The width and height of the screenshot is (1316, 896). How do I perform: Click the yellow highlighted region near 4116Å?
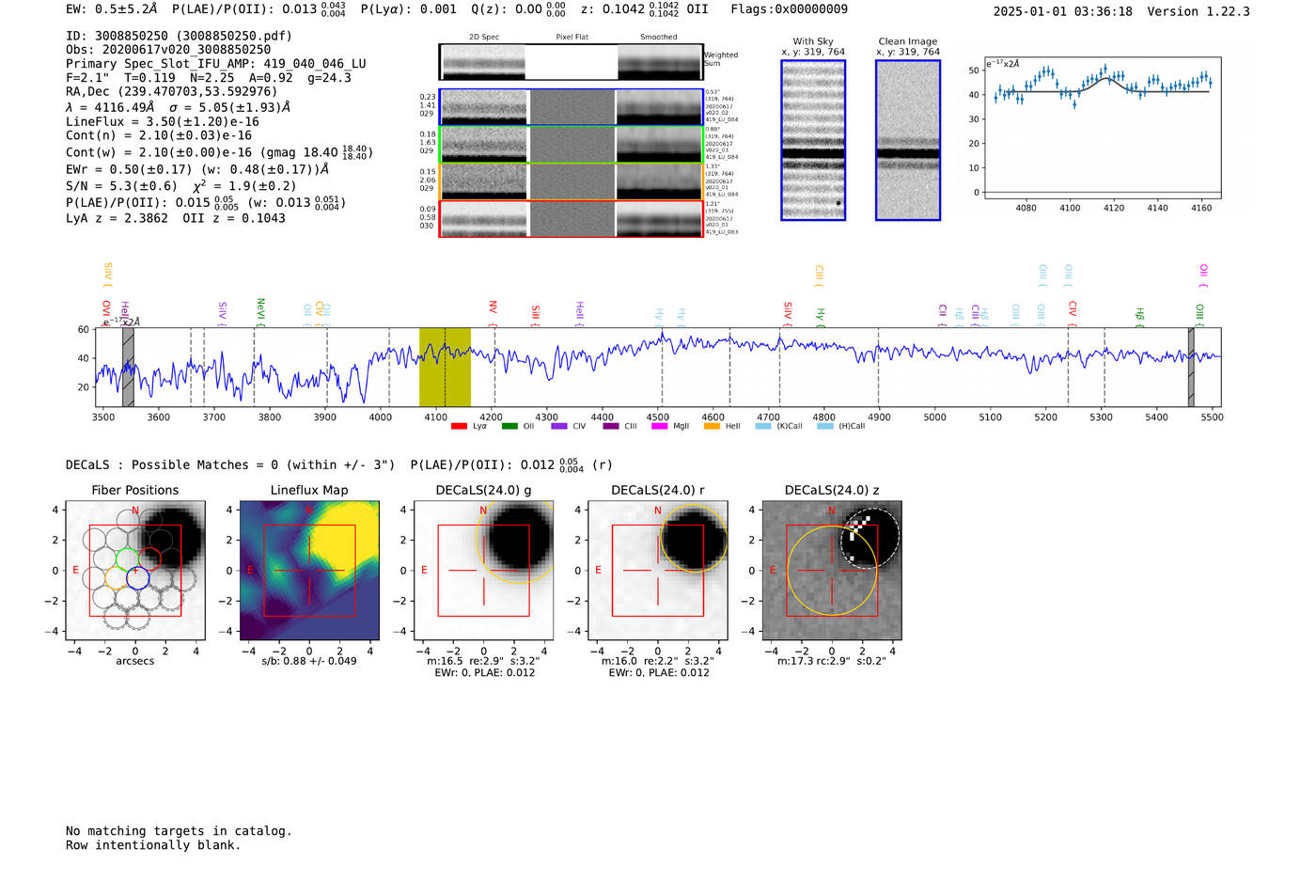coord(445,368)
